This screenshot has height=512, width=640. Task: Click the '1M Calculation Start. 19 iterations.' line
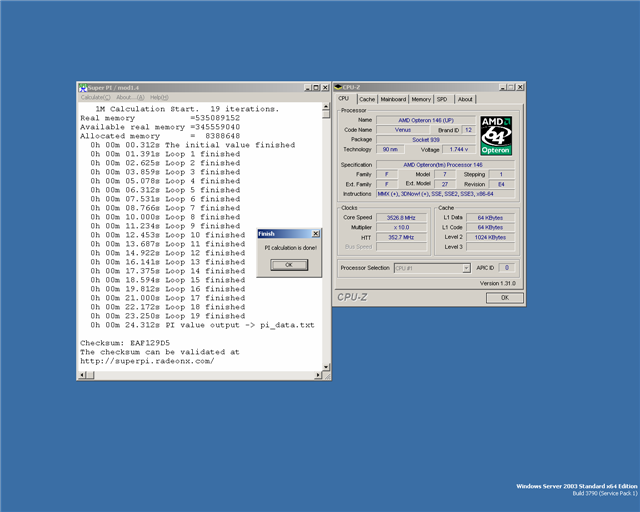pyautogui.click(x=187, y=109)
